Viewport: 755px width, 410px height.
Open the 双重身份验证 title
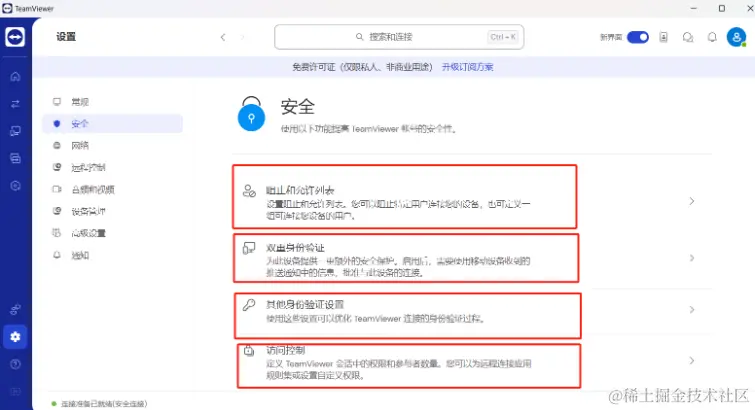click(x=295, y=248)
